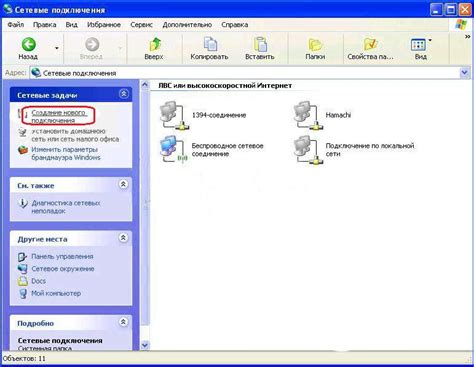The image size is (474, 367).
Task: Open the Файл menu
Action: [16, 25]
